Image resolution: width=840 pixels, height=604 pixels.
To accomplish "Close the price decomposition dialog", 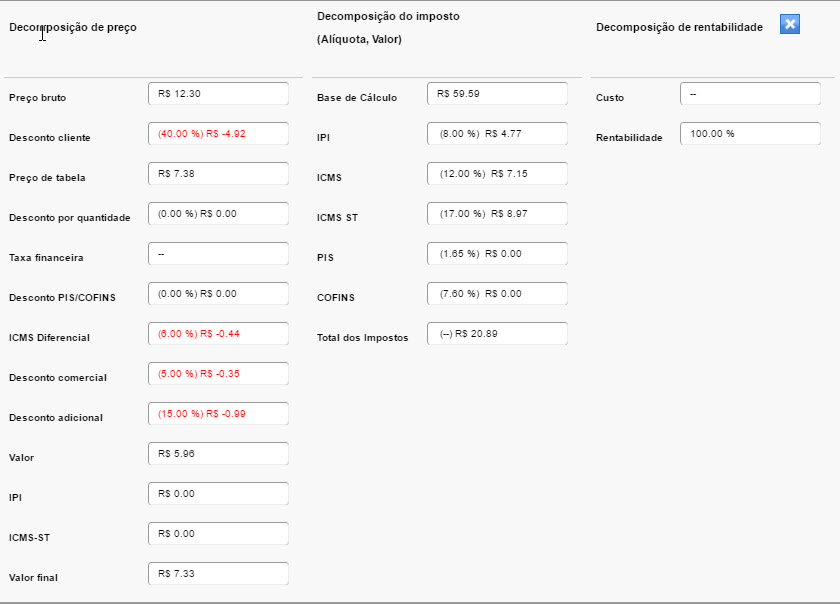I will point(790,24).
